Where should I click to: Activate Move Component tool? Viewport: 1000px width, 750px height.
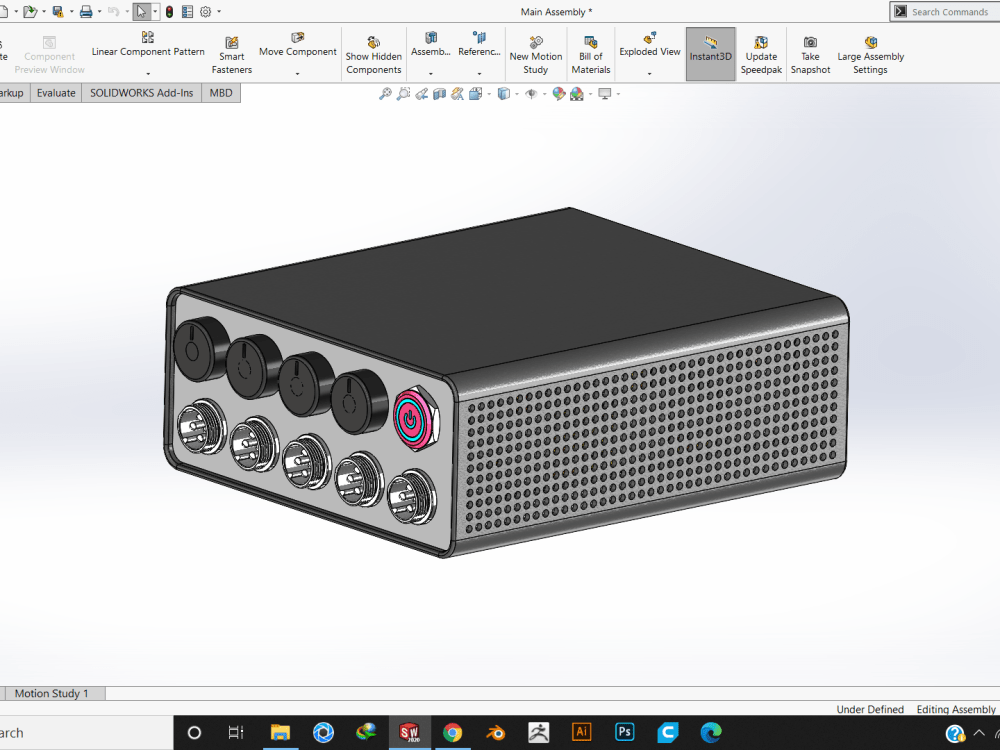(297, 45)
